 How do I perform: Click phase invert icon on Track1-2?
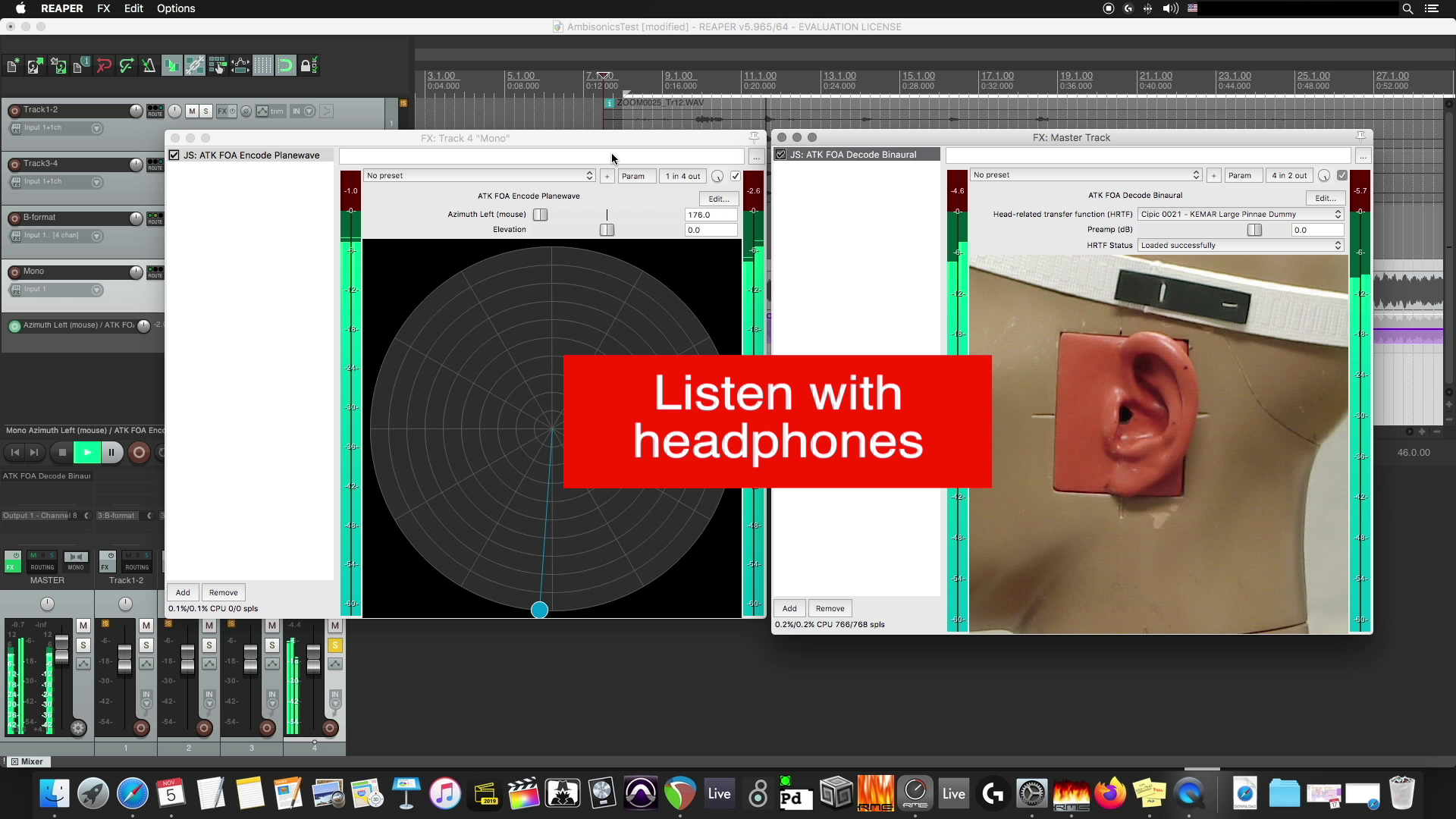click(246, 111)
